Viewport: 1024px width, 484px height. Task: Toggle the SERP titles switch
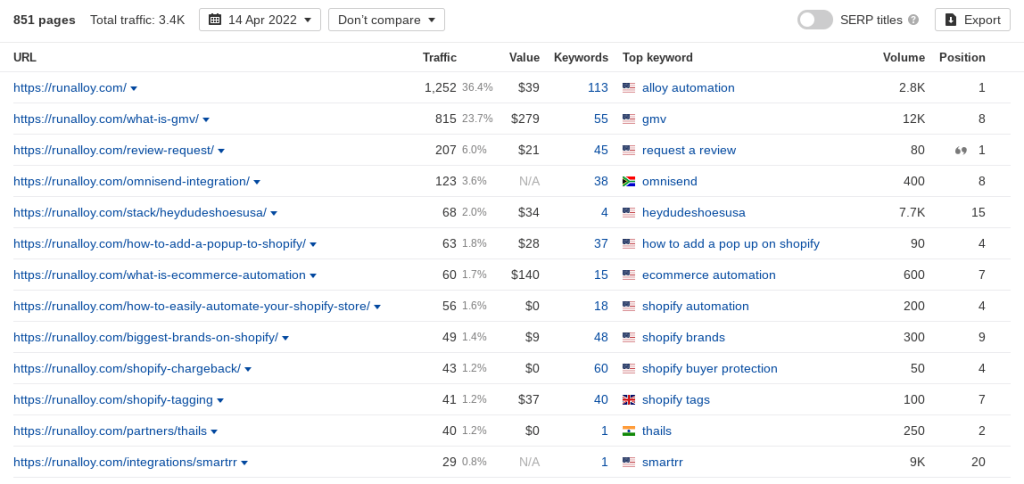pos(815,20)
